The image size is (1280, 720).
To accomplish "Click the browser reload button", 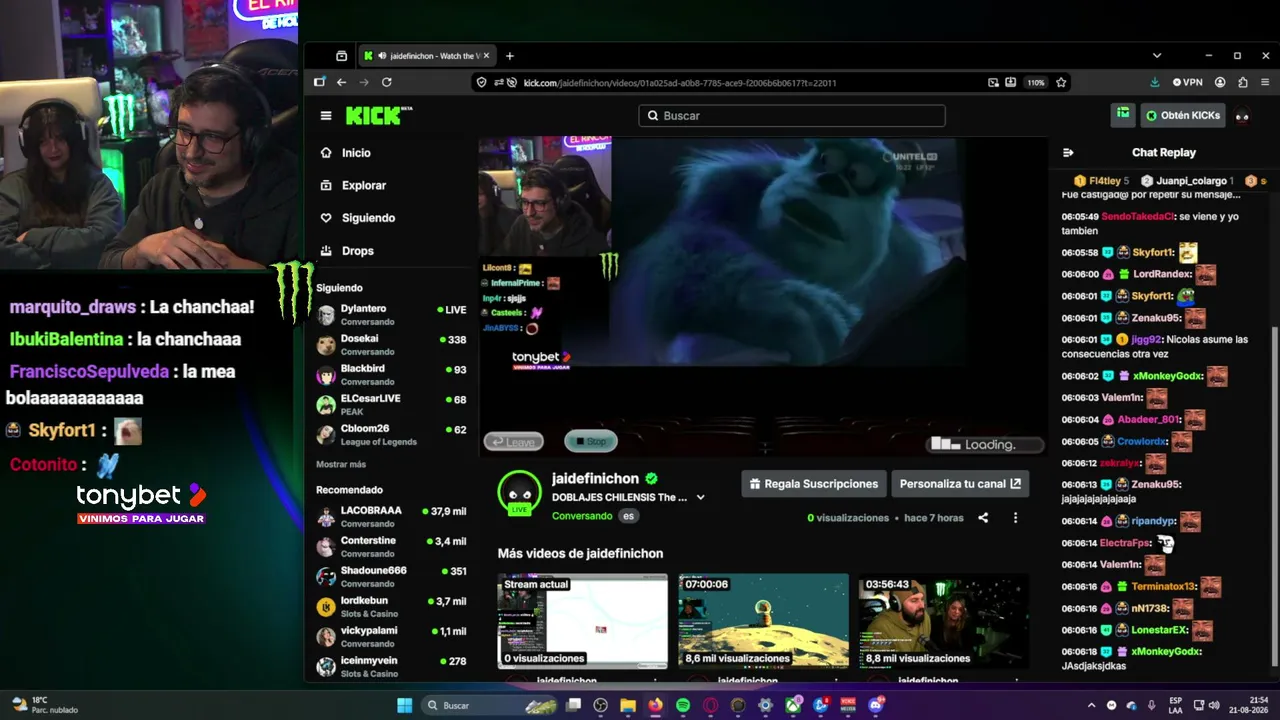I will [387, 83].
